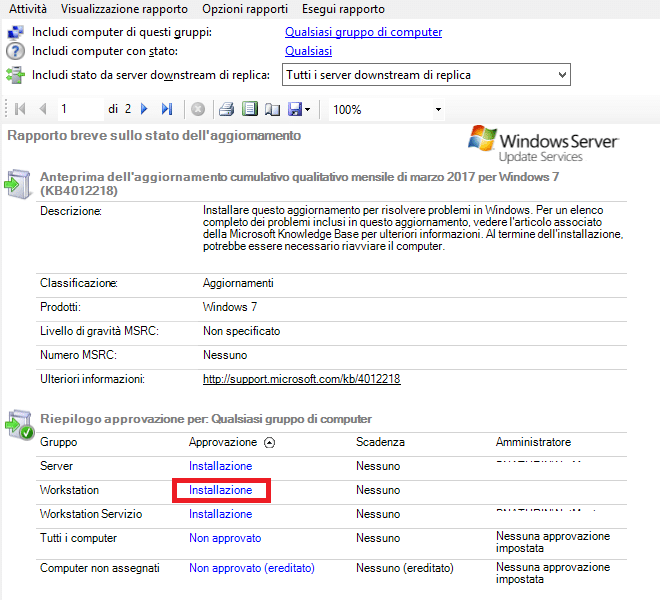This screenshot has width=660, height=600.
Task: Click the stop rendering icon
Action: coord(198,109)
